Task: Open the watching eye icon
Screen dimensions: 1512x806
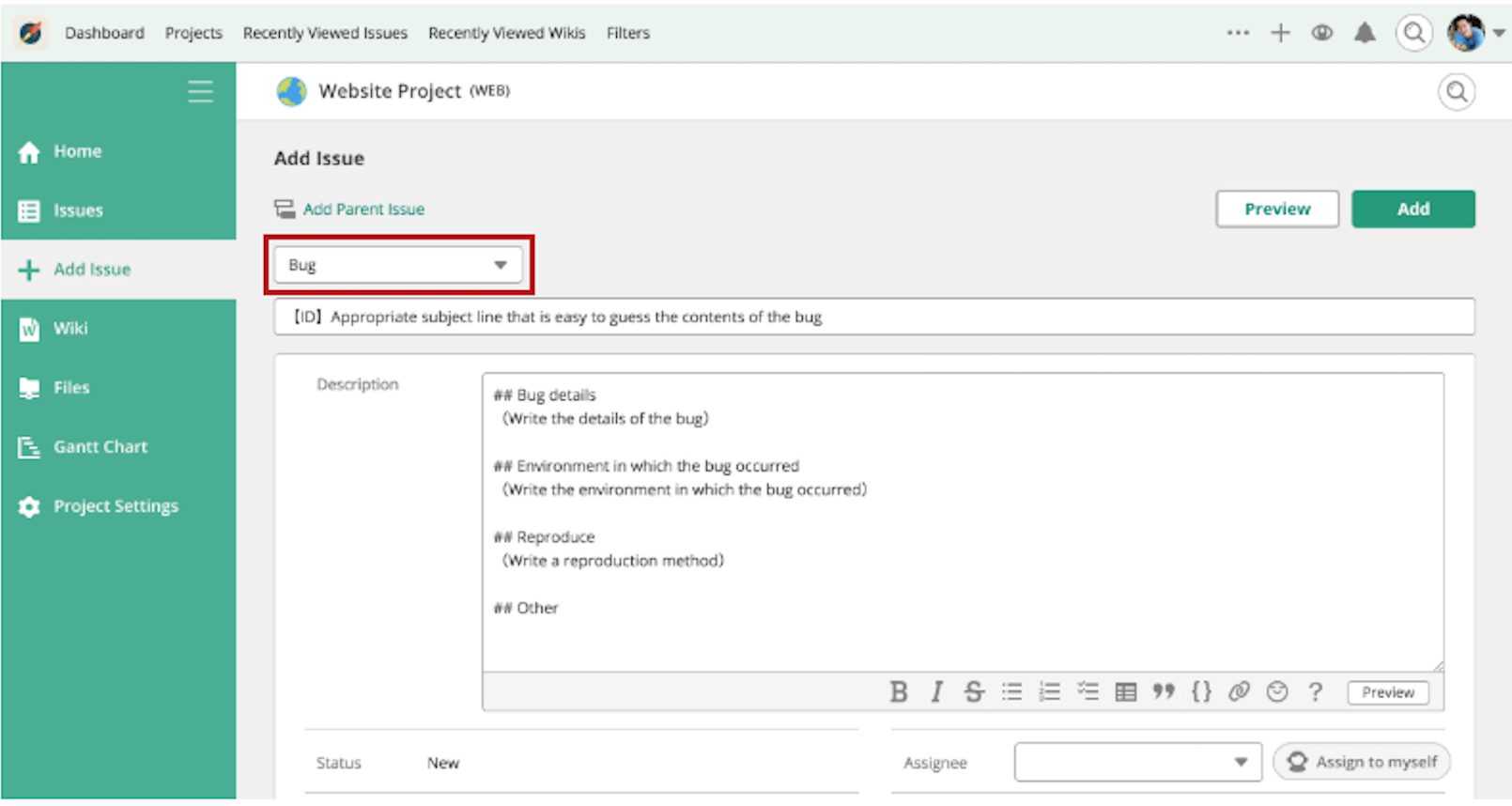Action: 1321,33
